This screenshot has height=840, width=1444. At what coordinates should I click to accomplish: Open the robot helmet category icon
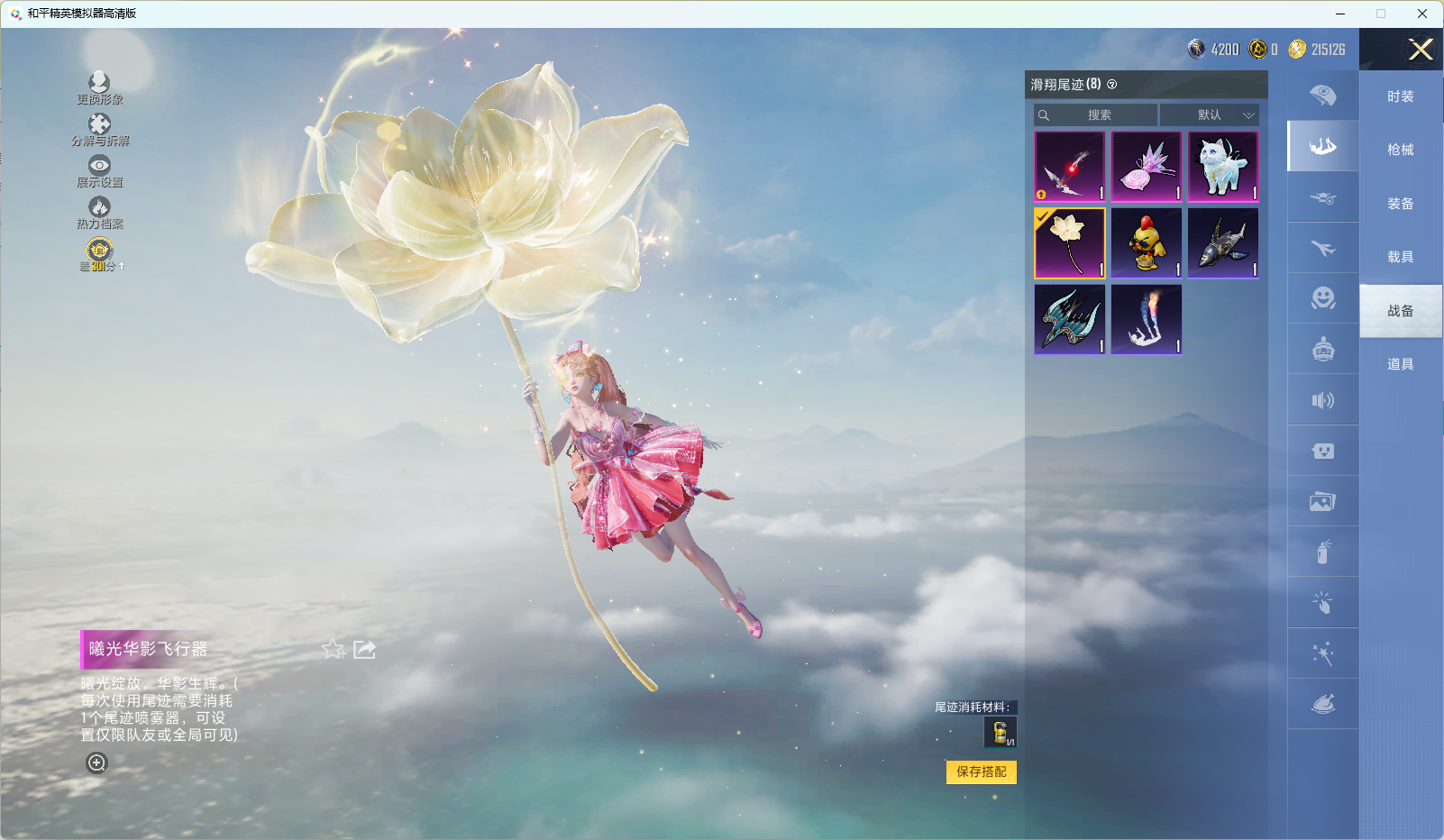[x=1322, y=348]
